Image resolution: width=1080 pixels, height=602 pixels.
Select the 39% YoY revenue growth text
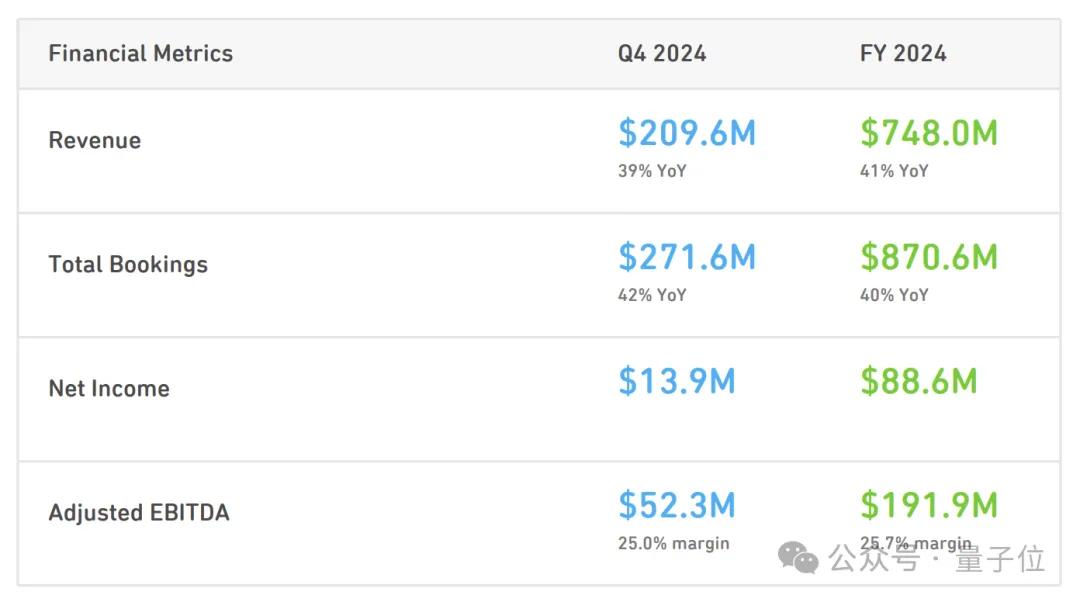tap(652, 171)
